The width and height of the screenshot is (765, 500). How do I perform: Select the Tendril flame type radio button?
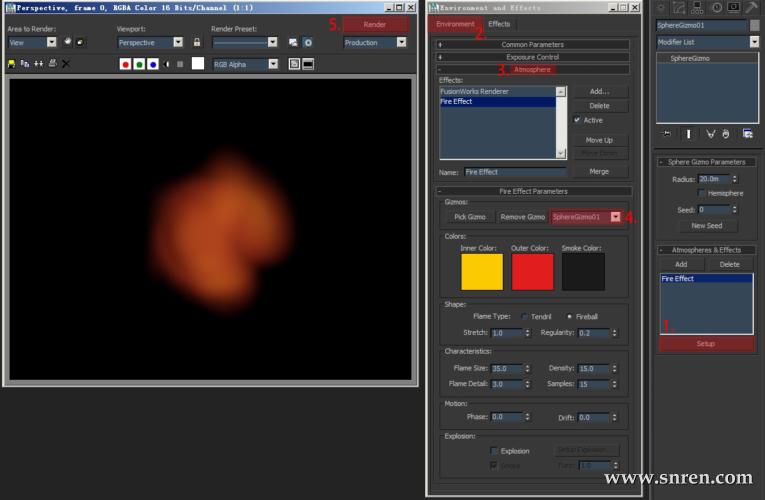click(524, 316)
